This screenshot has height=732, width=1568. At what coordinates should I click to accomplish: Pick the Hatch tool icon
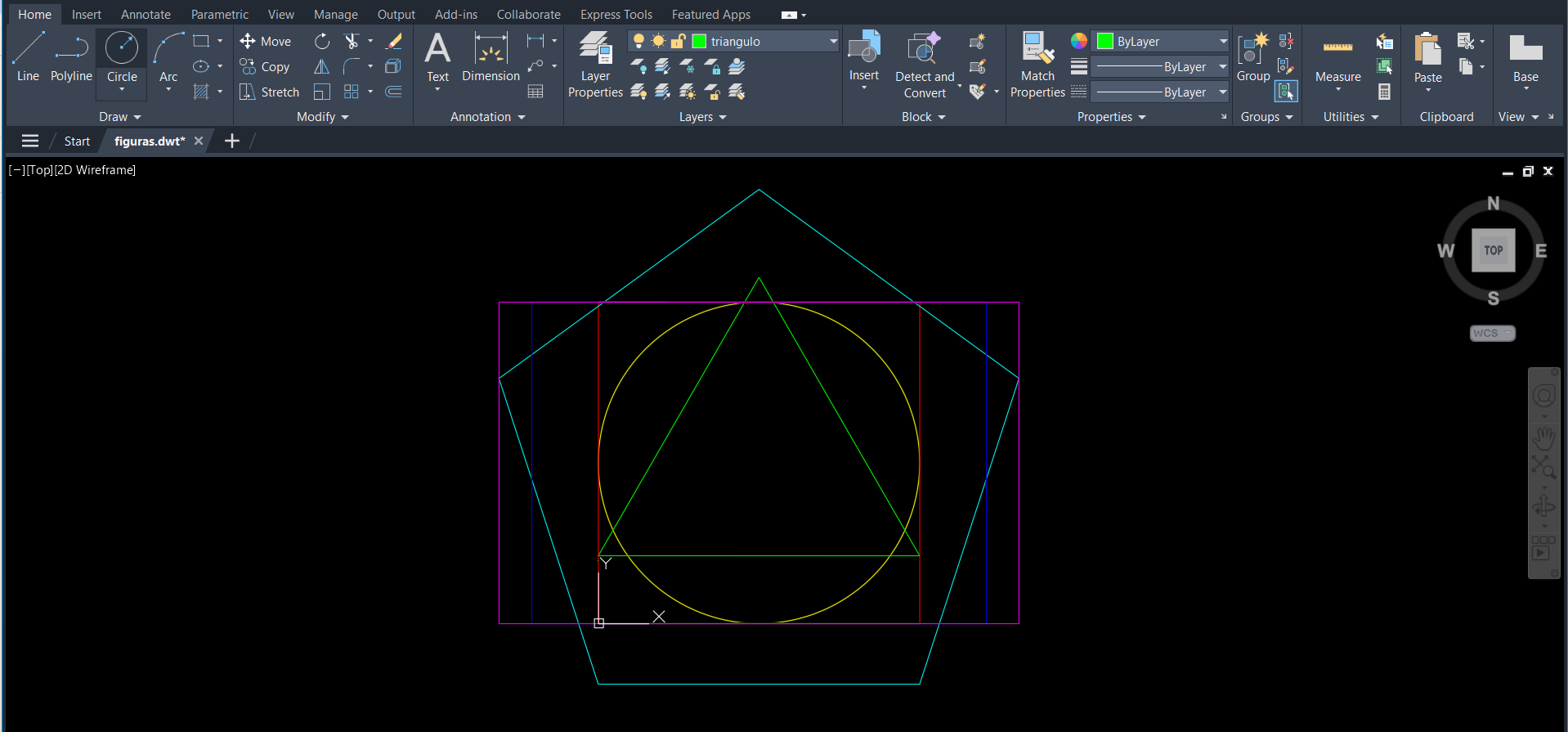(x=201, y=92)
